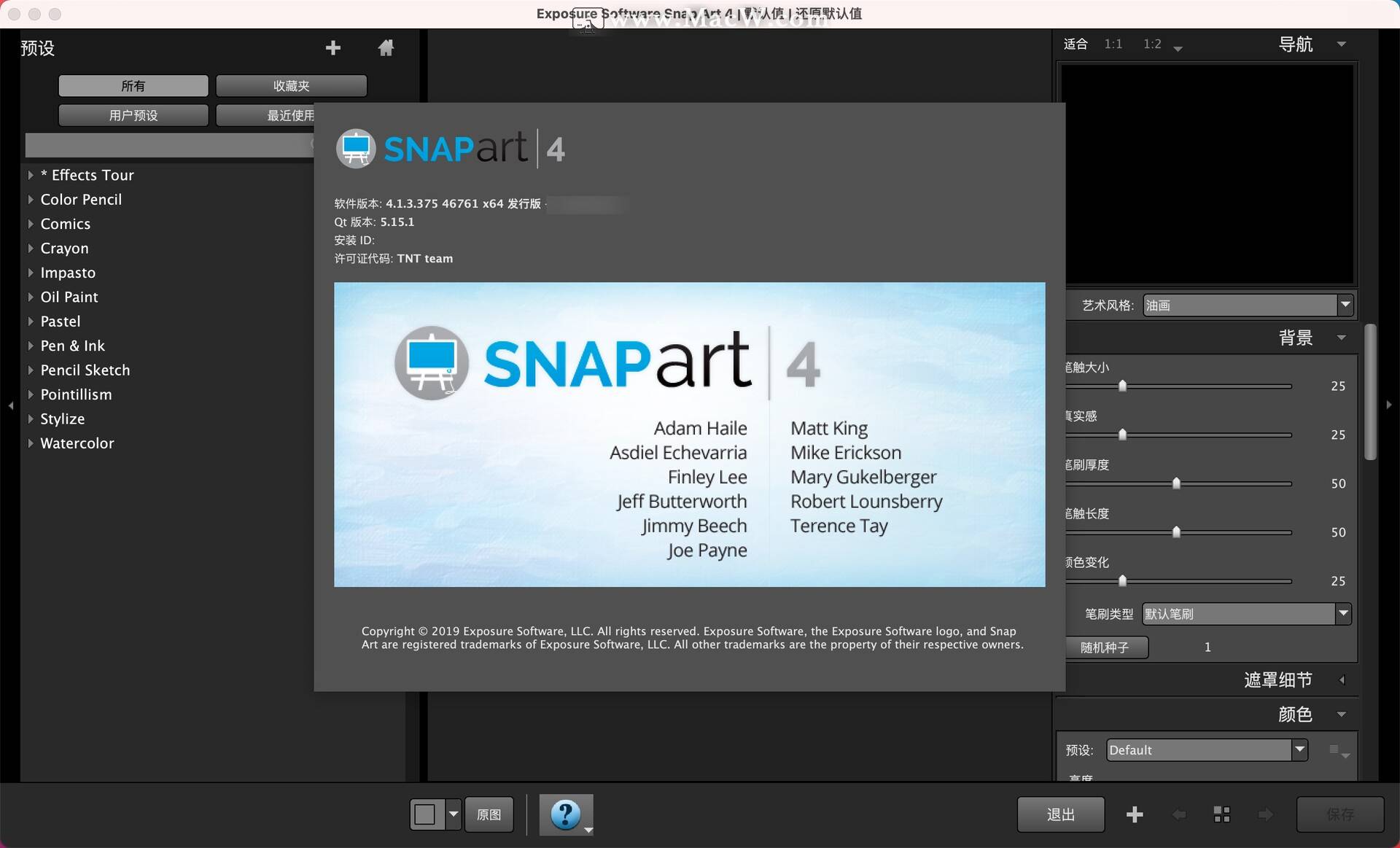Collapse the 导航 navigator panel
Screen dimensions: 1400x848
pos(1341,44)
